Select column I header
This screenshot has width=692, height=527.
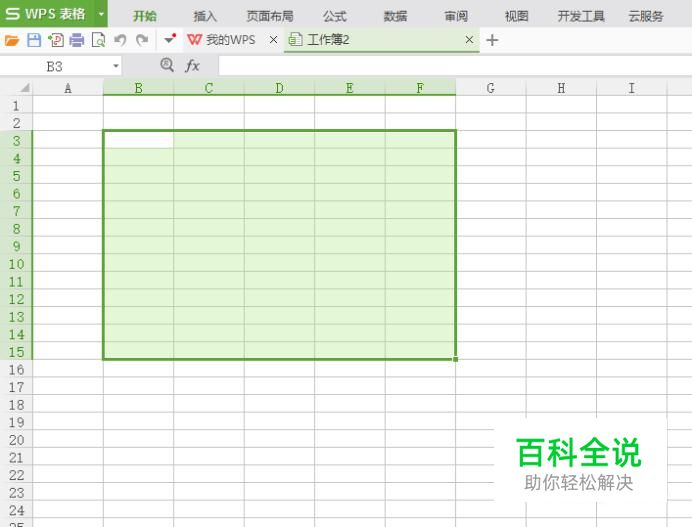pos(632,88)
